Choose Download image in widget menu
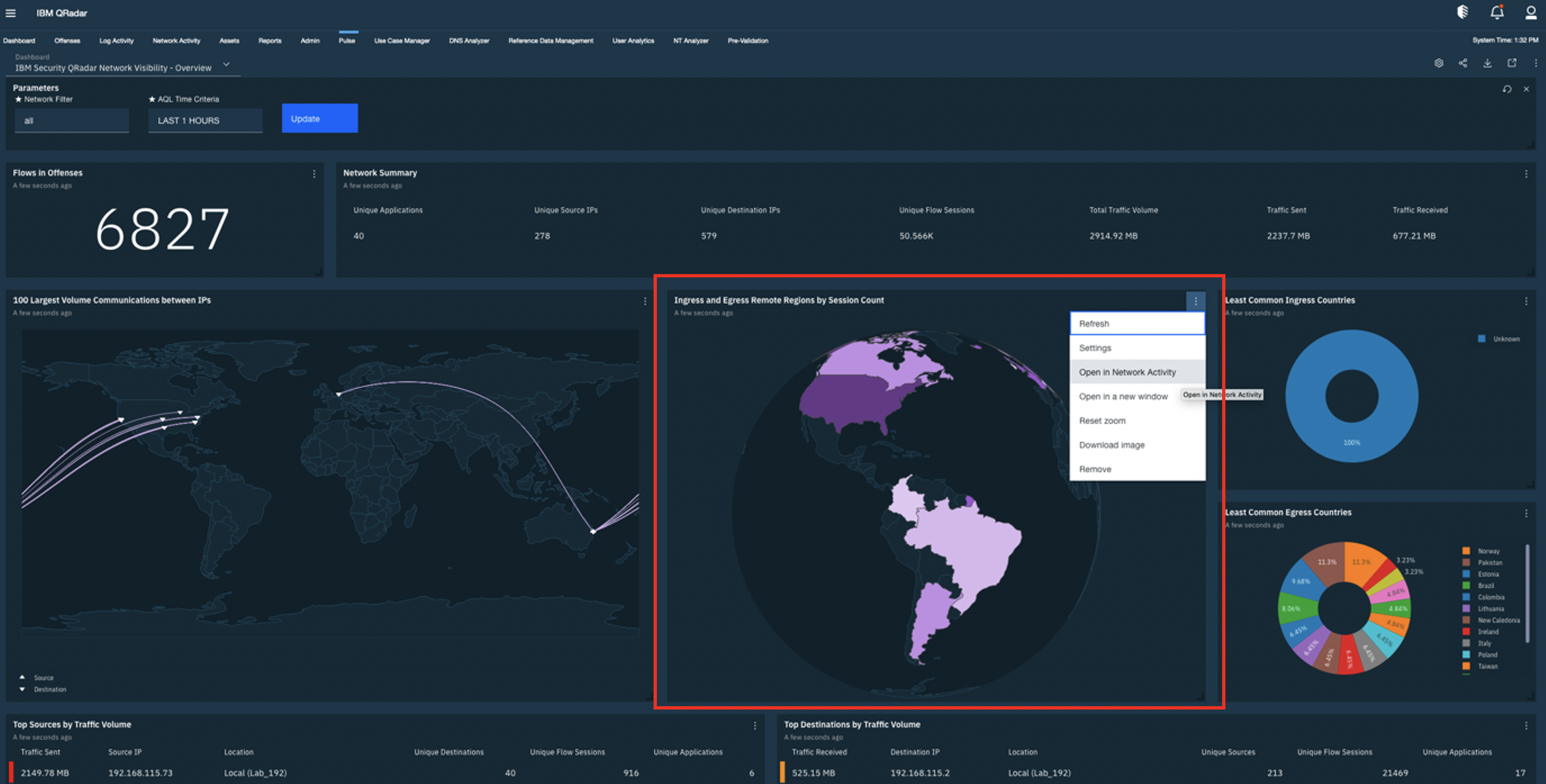The image size is (1546, 784). point(1138,445)
